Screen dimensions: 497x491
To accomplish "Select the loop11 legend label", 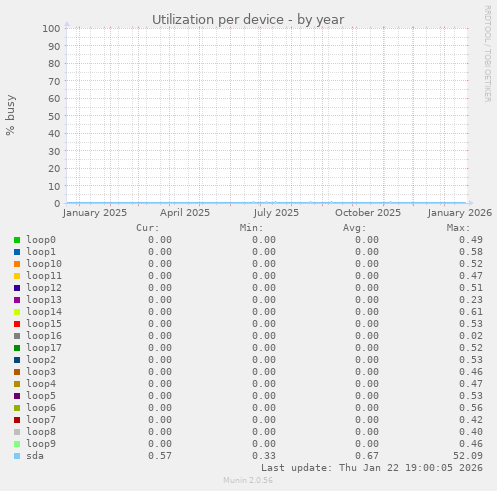I will 44,276.
